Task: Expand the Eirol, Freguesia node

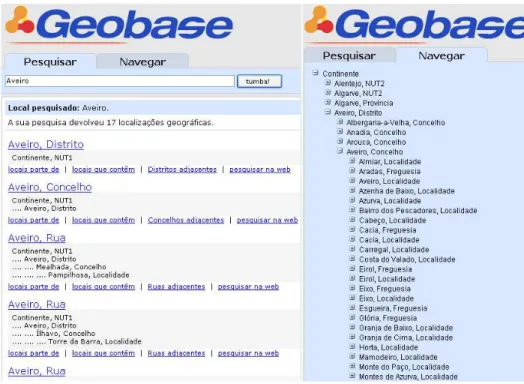Action: (352, 268)
